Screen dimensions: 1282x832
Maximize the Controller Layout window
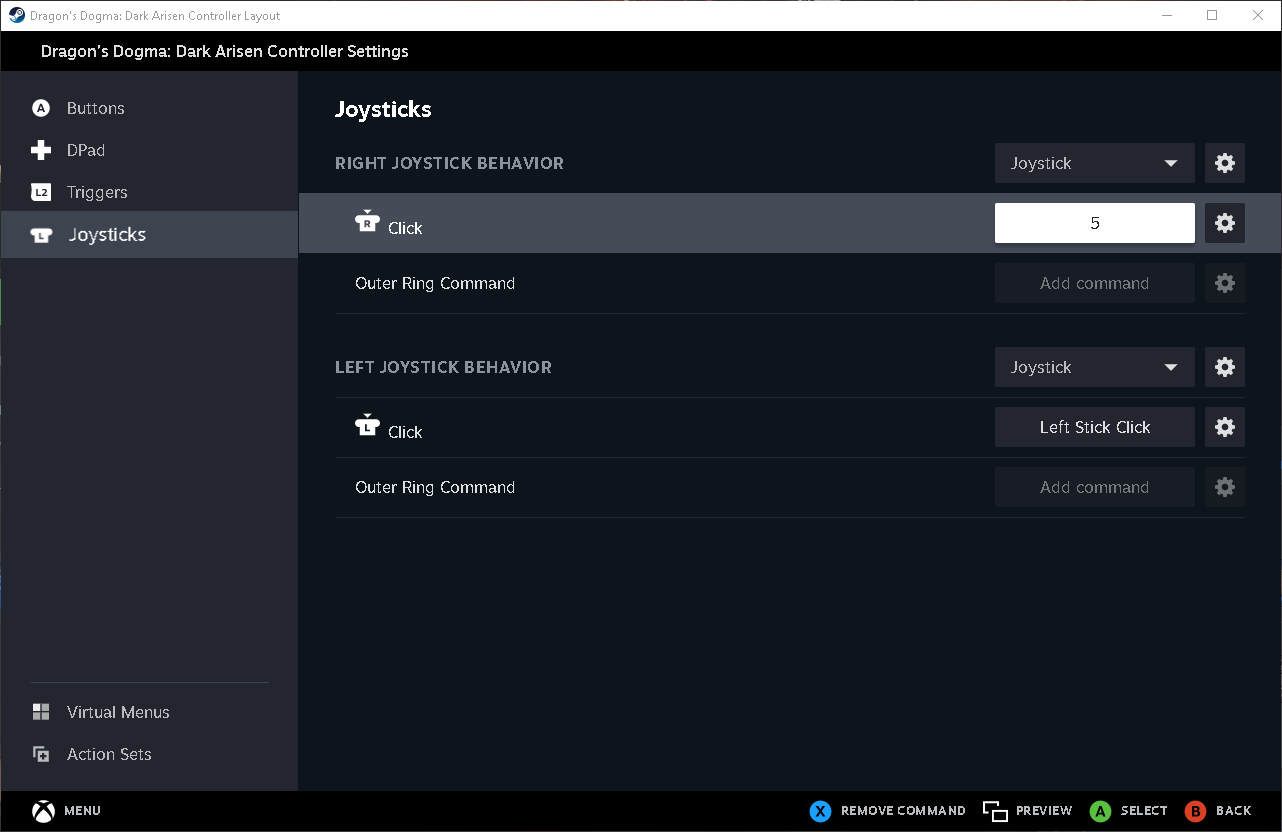tap(1212, 15)
